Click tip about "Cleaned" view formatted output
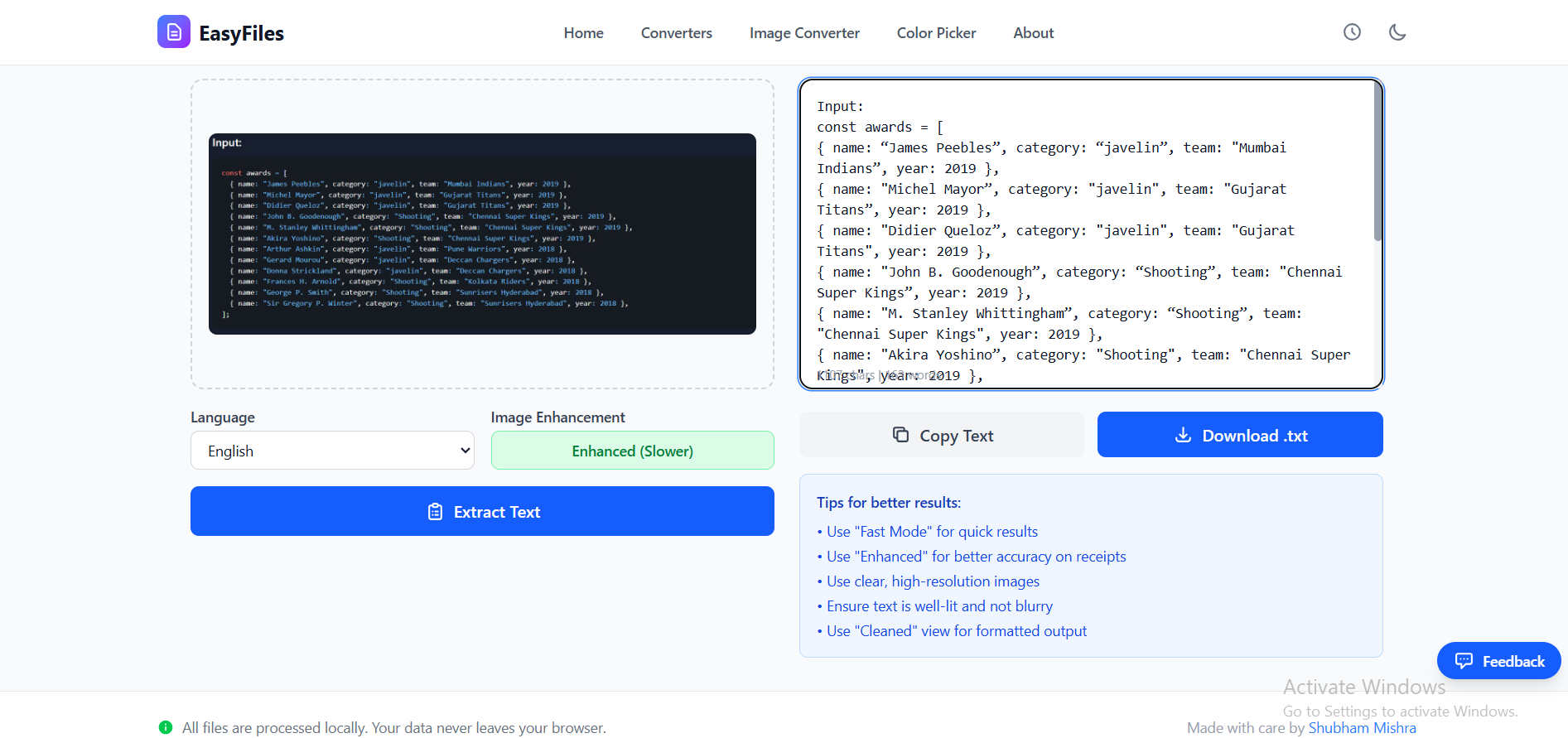 tap(957, 631)
